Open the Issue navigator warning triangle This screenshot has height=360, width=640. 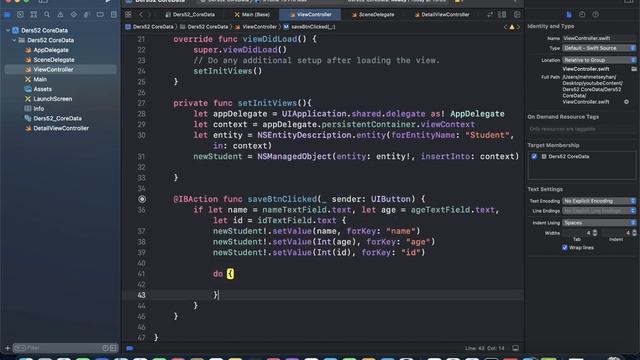point(60,15)
